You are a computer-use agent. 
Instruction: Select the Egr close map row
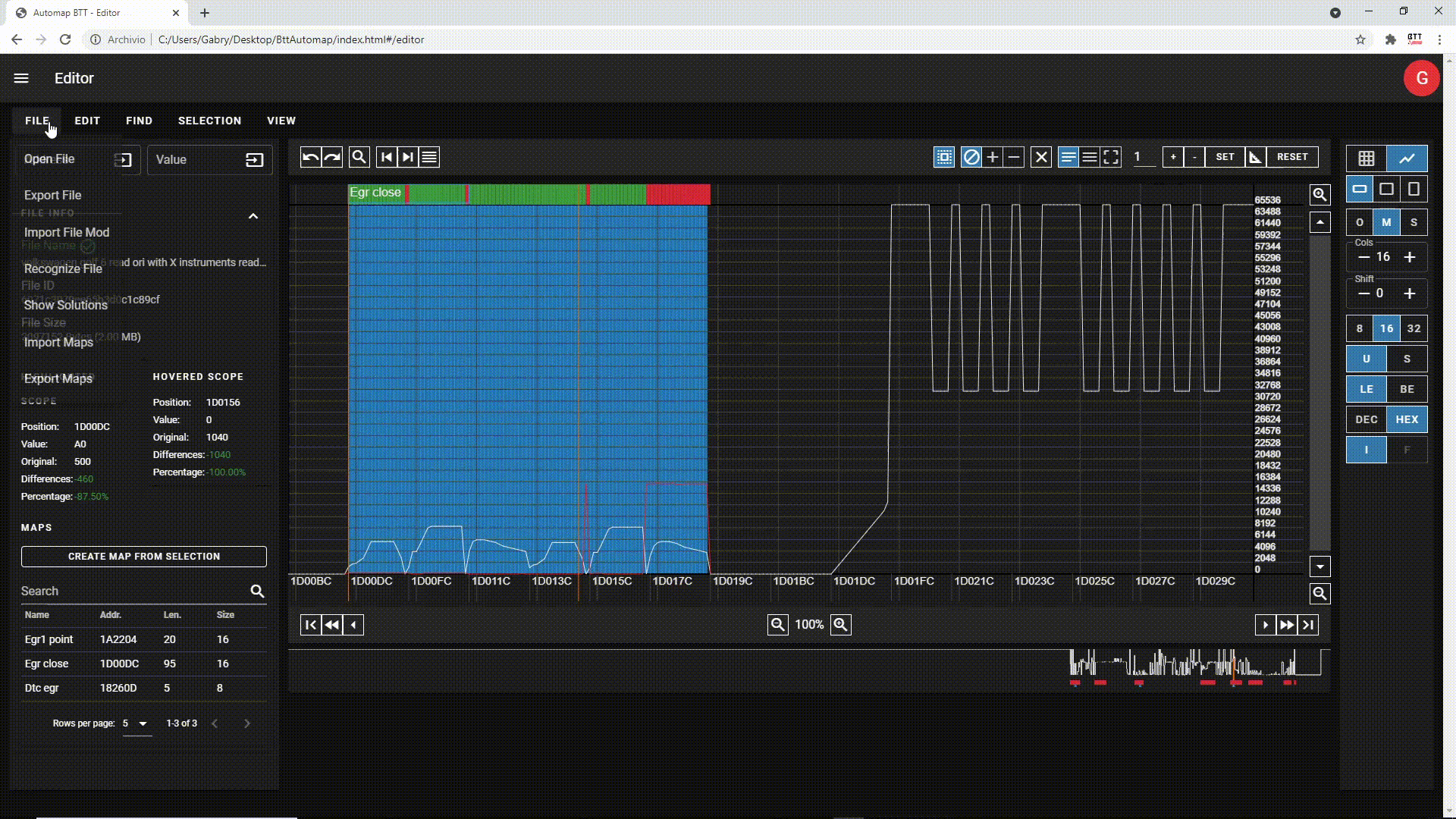tap(144, 664)
